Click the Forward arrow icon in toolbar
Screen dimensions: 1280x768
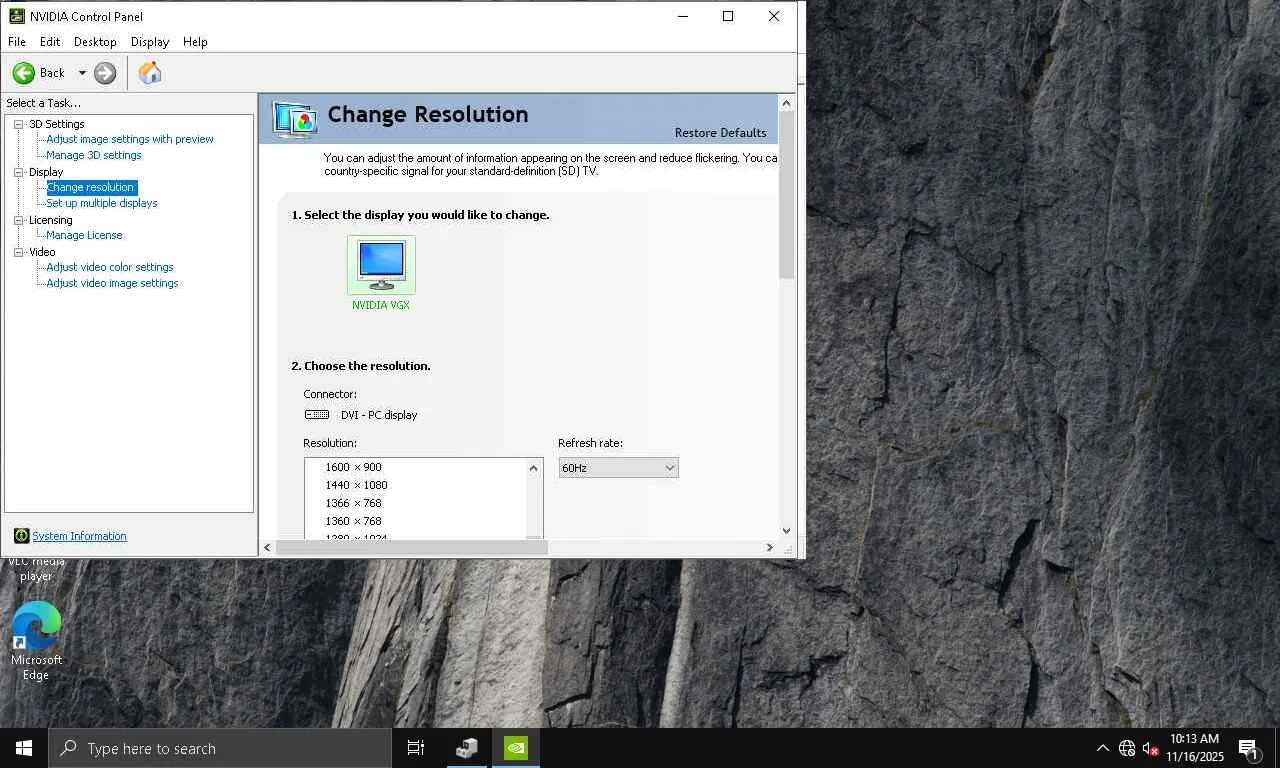105,73
